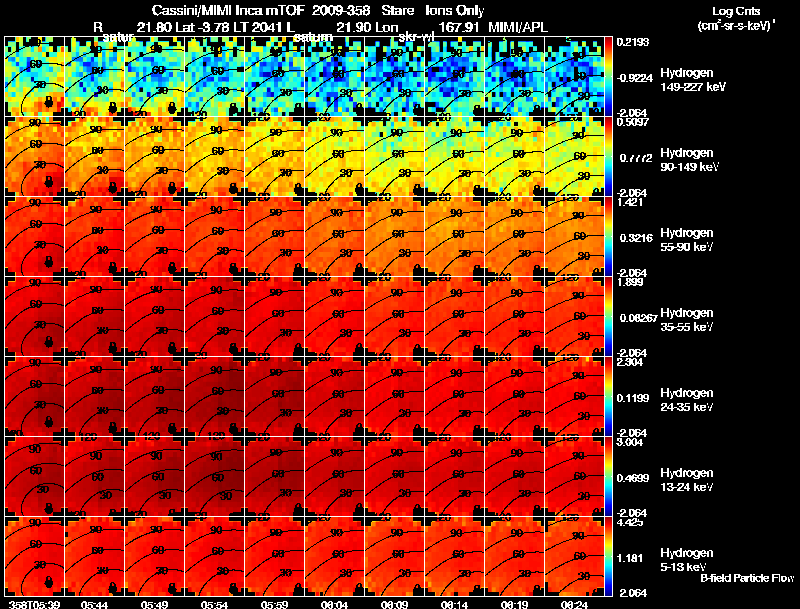Click the 1.181 colorbar midpoint value
Image resolution: width=800 pixels, height=609 pixels.
pyautogui.click(x=630, y=559)
